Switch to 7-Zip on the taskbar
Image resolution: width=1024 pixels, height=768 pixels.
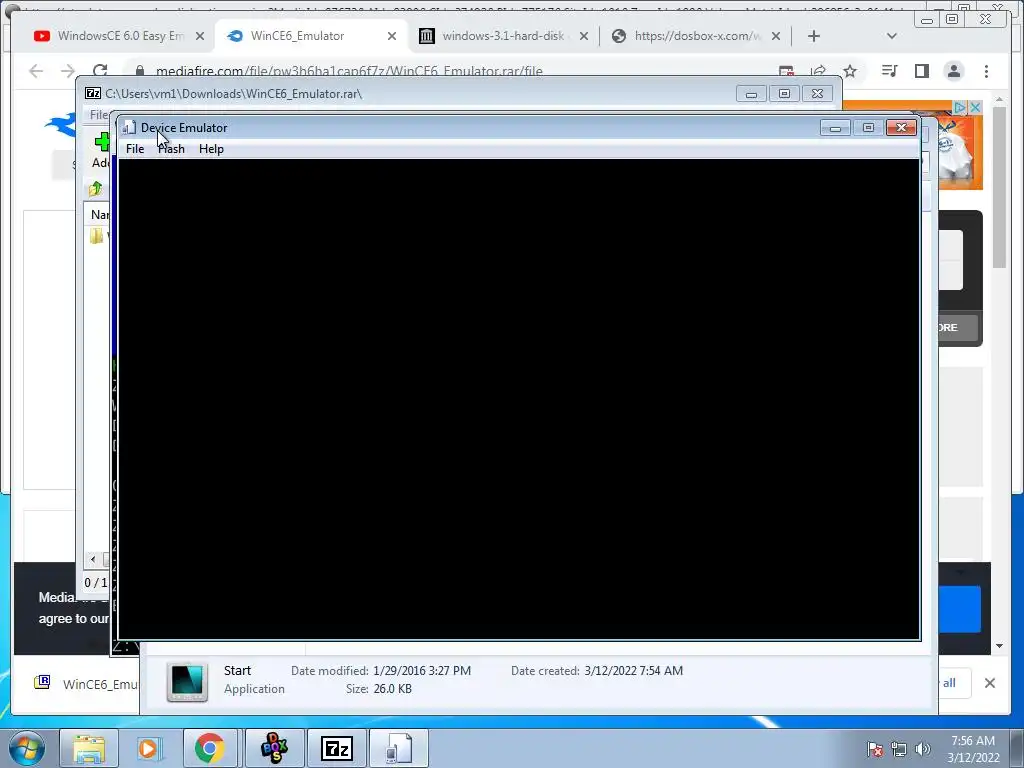(x=336, y=748)
